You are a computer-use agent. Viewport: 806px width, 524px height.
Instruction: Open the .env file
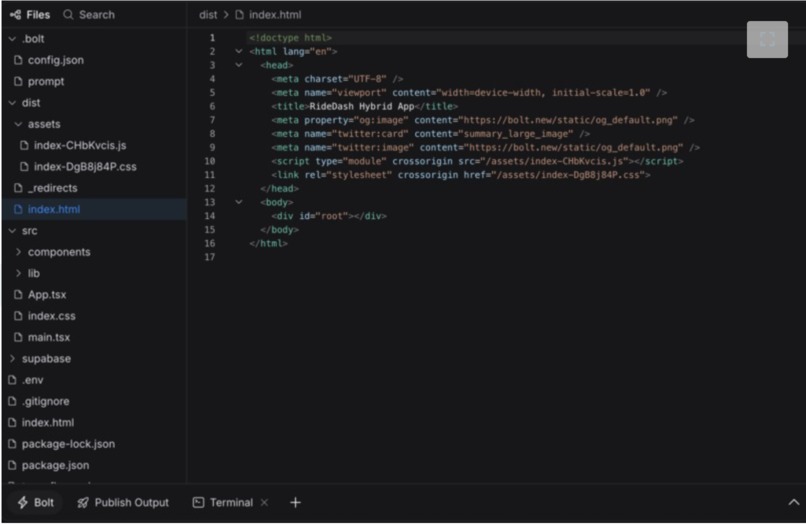click(x=32, y=381)
